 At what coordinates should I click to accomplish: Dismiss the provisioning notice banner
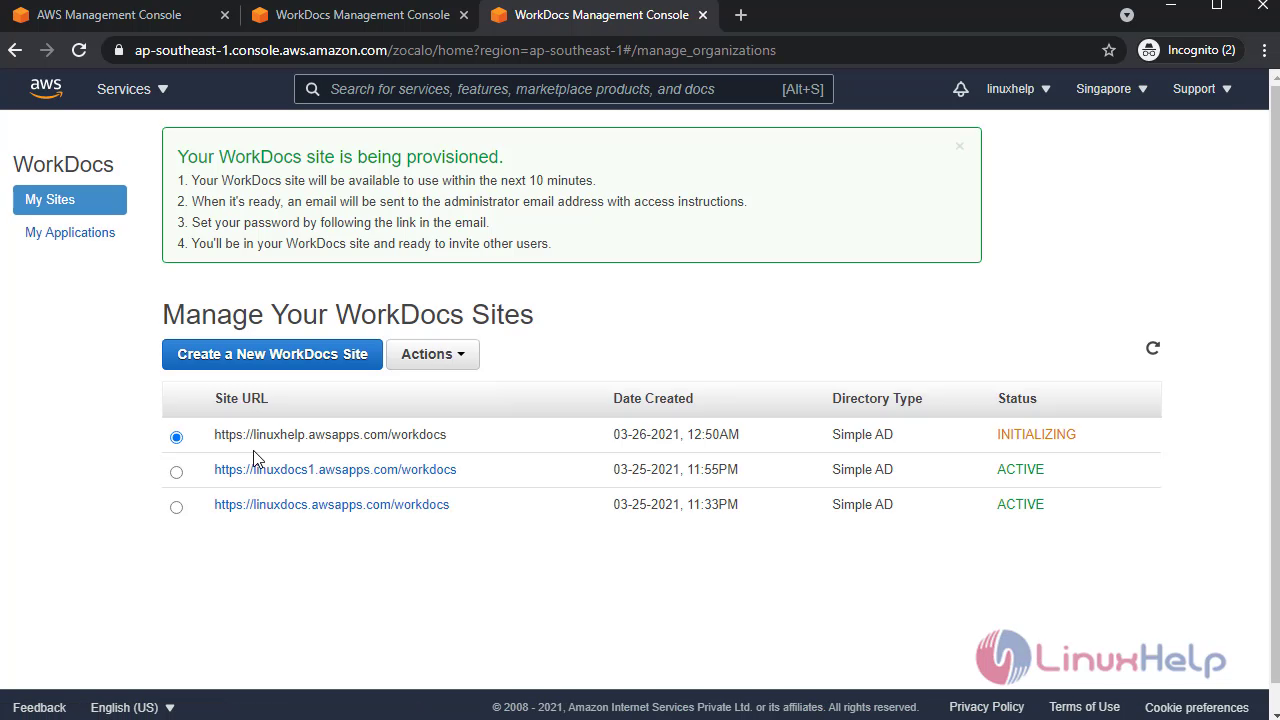pos(959,146)
